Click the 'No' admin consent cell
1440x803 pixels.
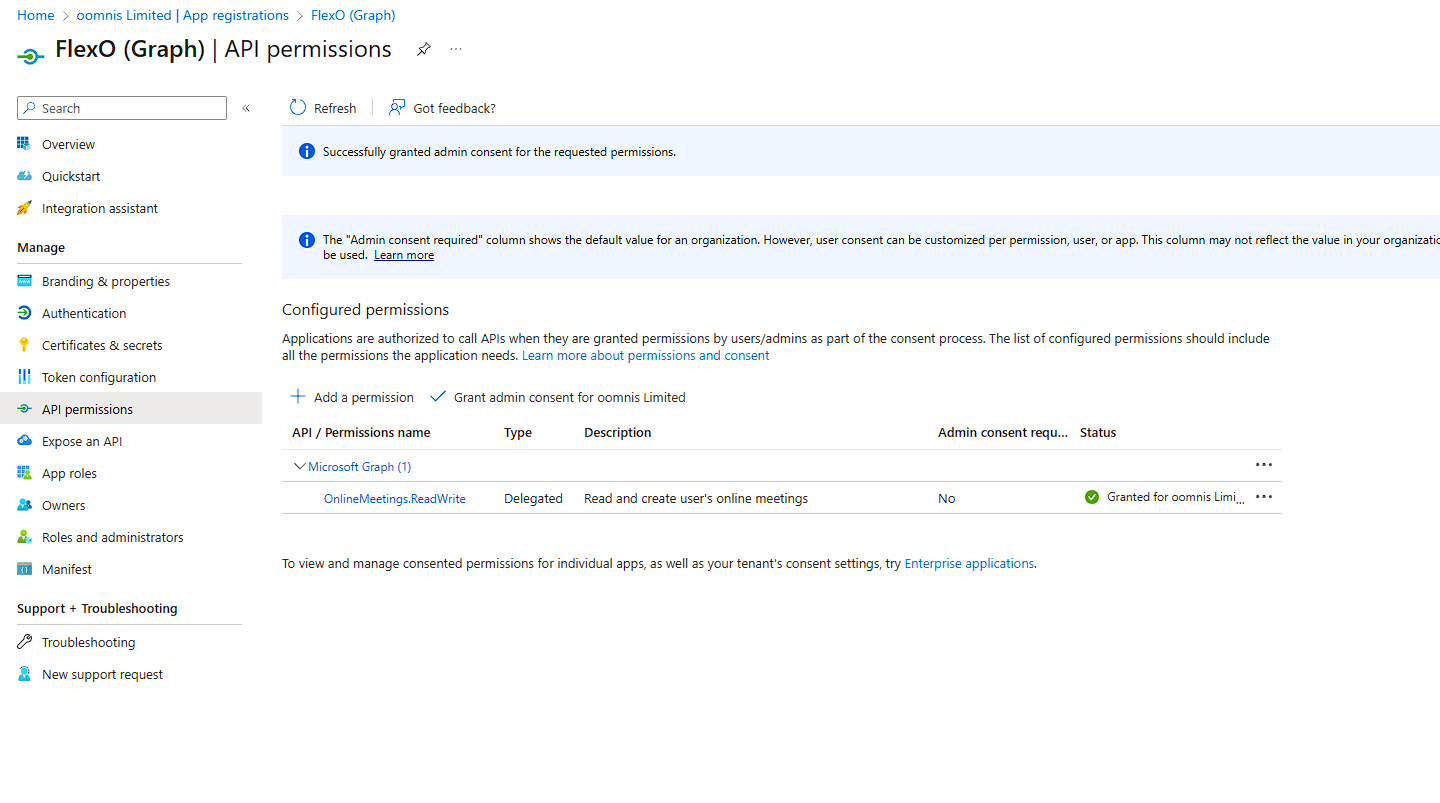(947, 498)
